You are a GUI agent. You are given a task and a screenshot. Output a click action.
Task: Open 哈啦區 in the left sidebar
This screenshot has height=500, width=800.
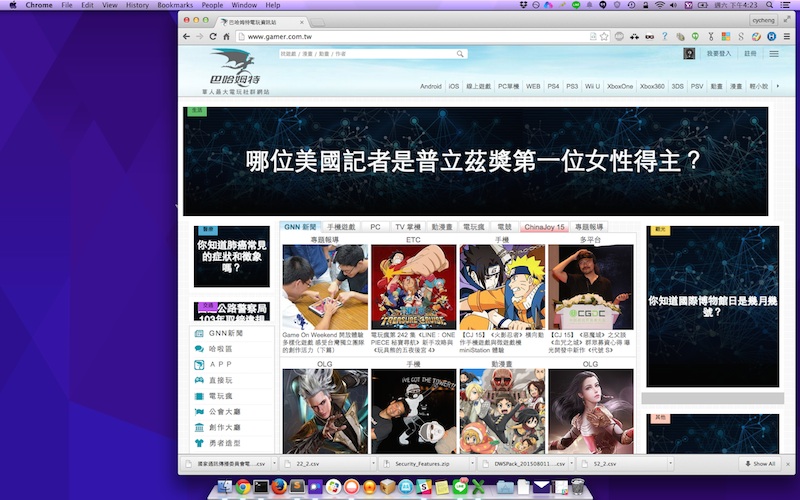point(220,349)
